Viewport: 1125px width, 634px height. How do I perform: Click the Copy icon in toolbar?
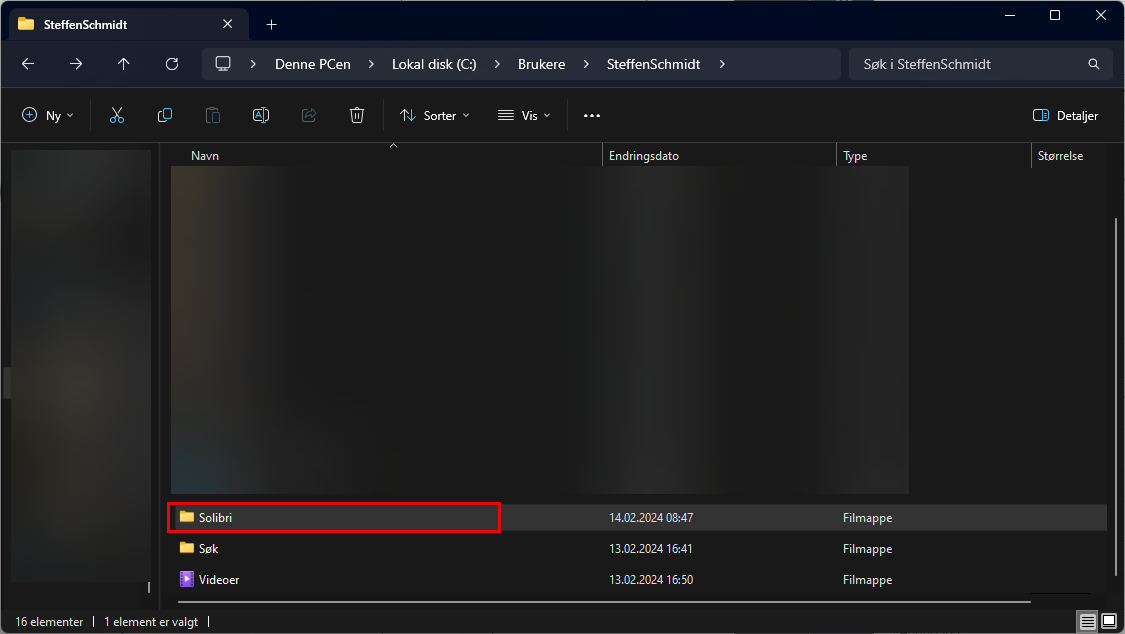[165, 116]
